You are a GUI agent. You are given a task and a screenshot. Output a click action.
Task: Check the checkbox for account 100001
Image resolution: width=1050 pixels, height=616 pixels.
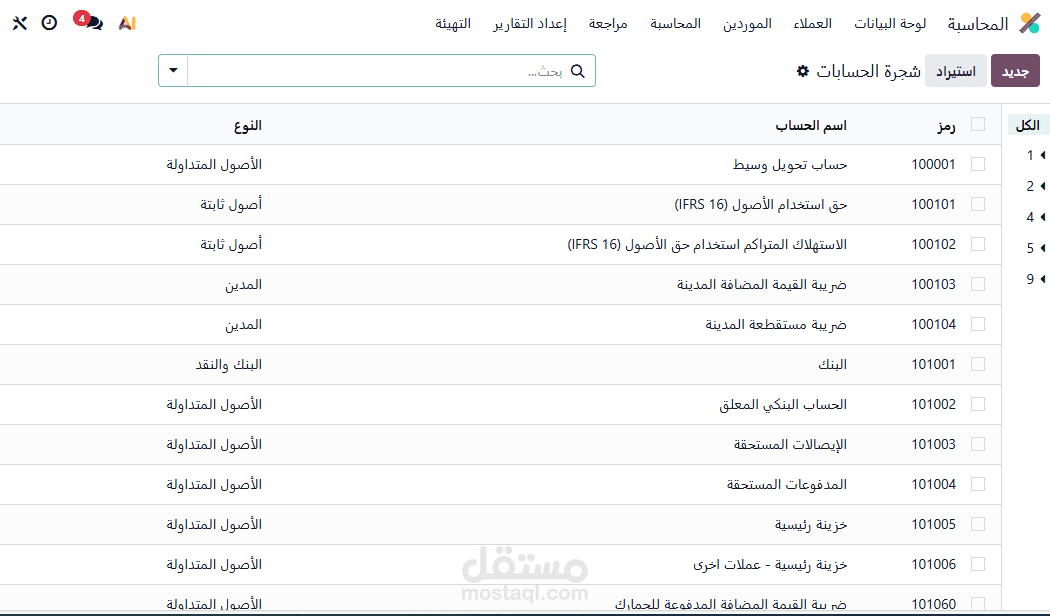point(978,164)
